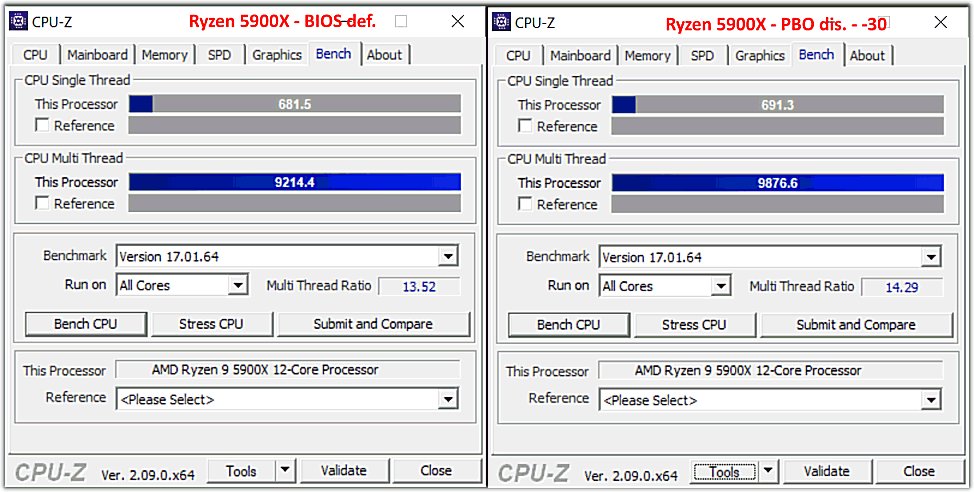
Task: Select Bench tab in right PBO dis. window
Action: 816,54
